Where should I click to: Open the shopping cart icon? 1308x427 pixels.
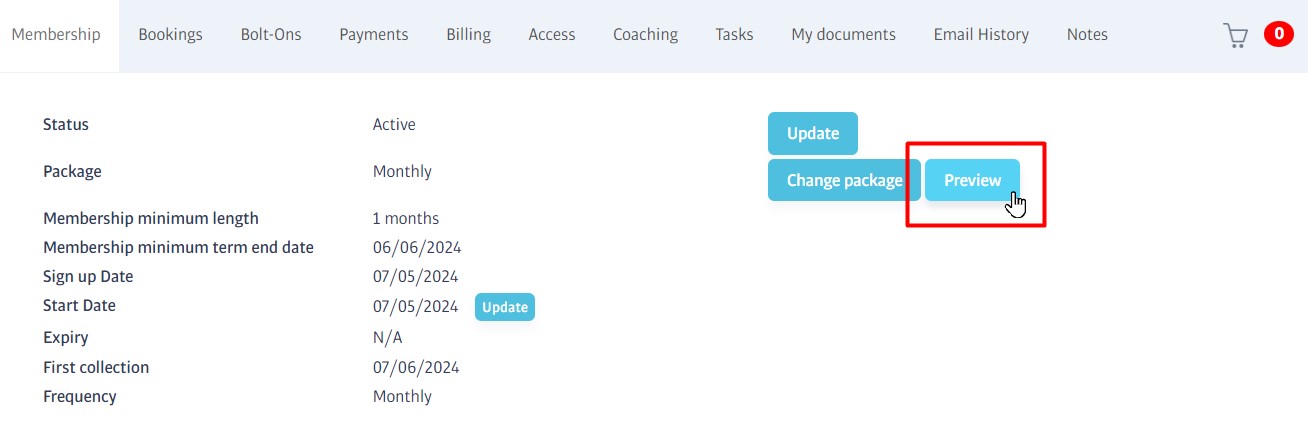[x=1236, y=35]
